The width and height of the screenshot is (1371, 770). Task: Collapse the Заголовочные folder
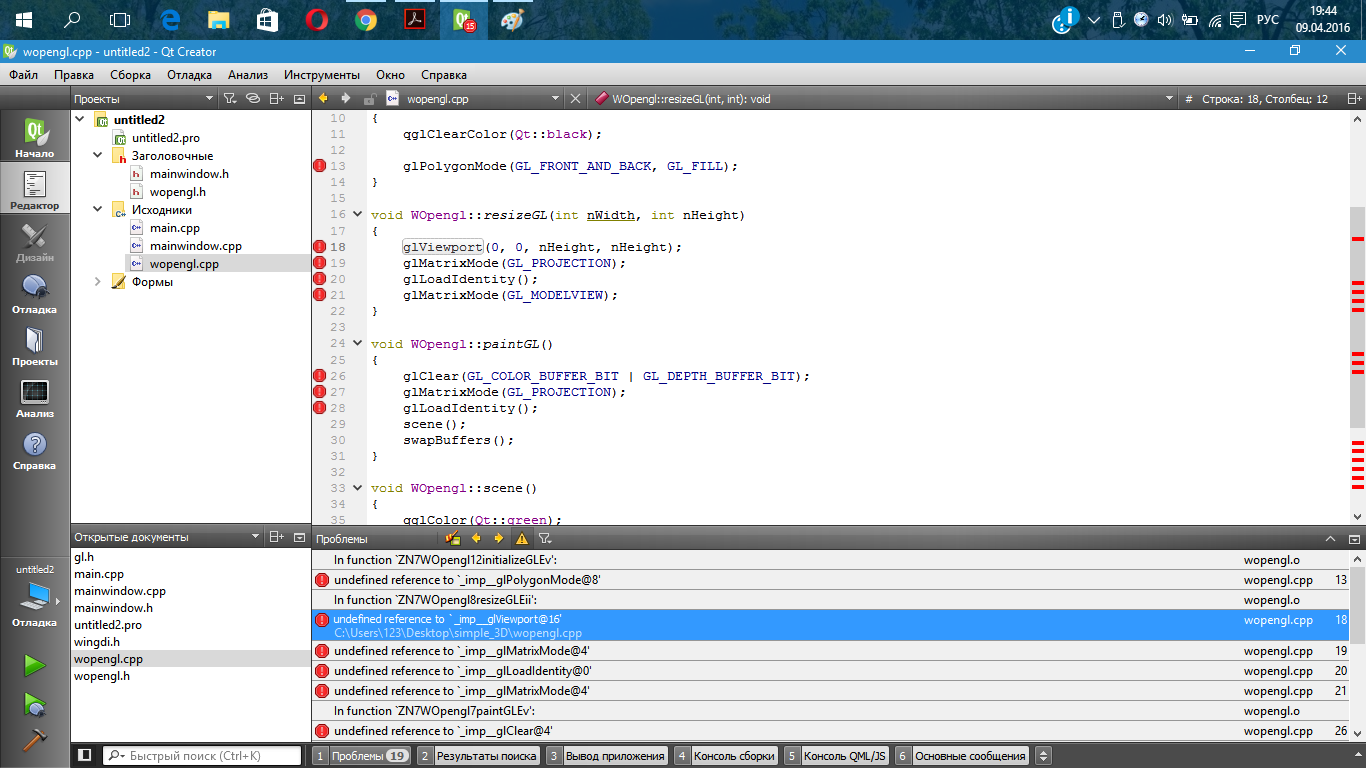(98, 156)
